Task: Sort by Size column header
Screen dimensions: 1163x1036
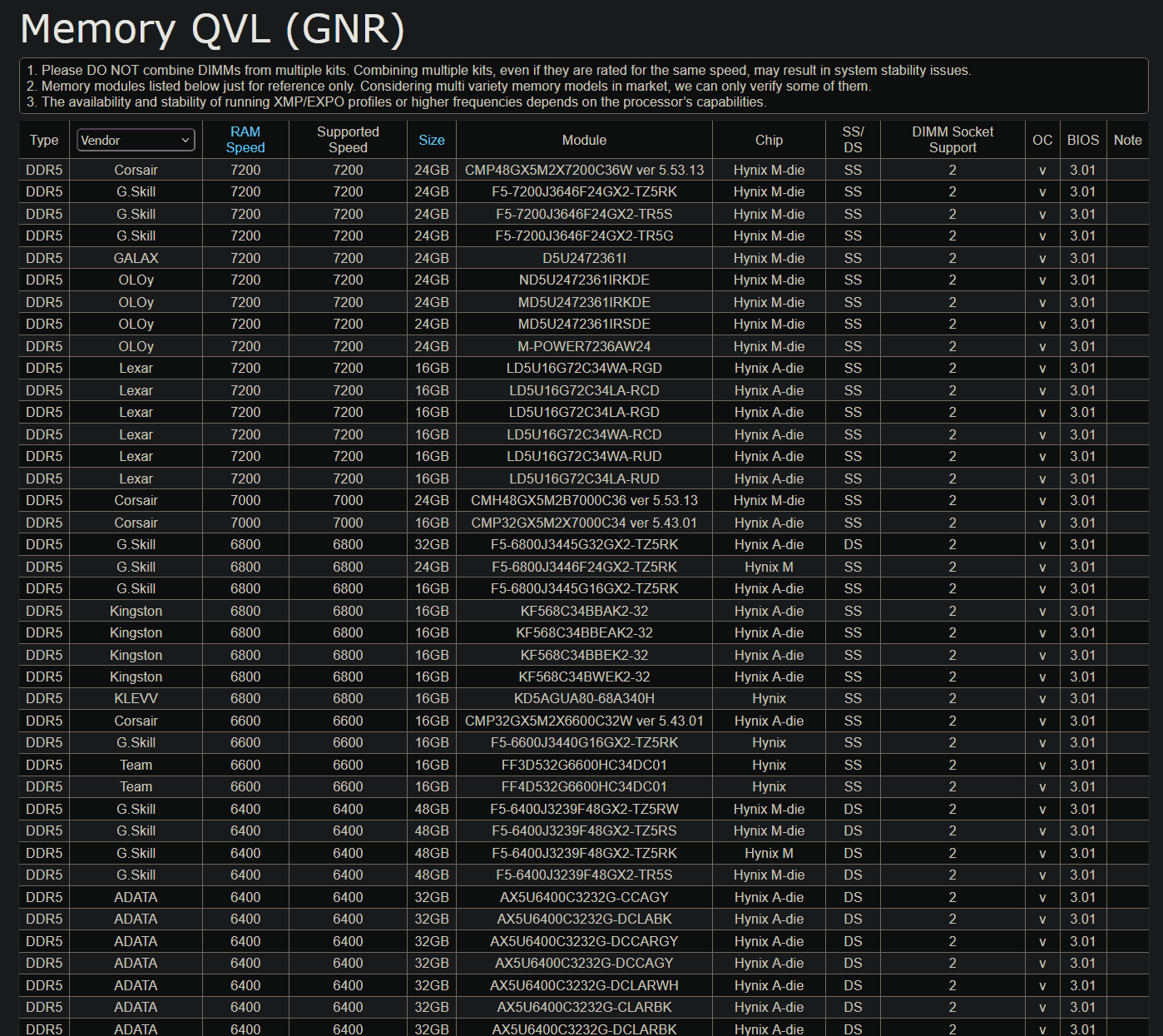Action: tap(432, 140)
